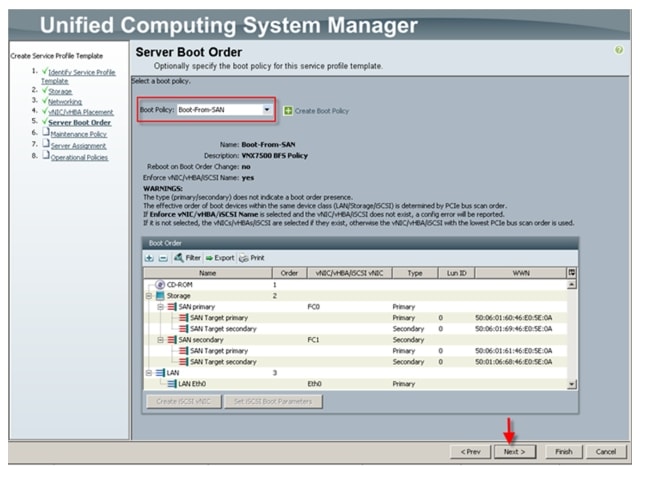Image resolution: width=649 pixels, height=482 pixels.
Task: Click the < Prev button
Action: [471, 452]
